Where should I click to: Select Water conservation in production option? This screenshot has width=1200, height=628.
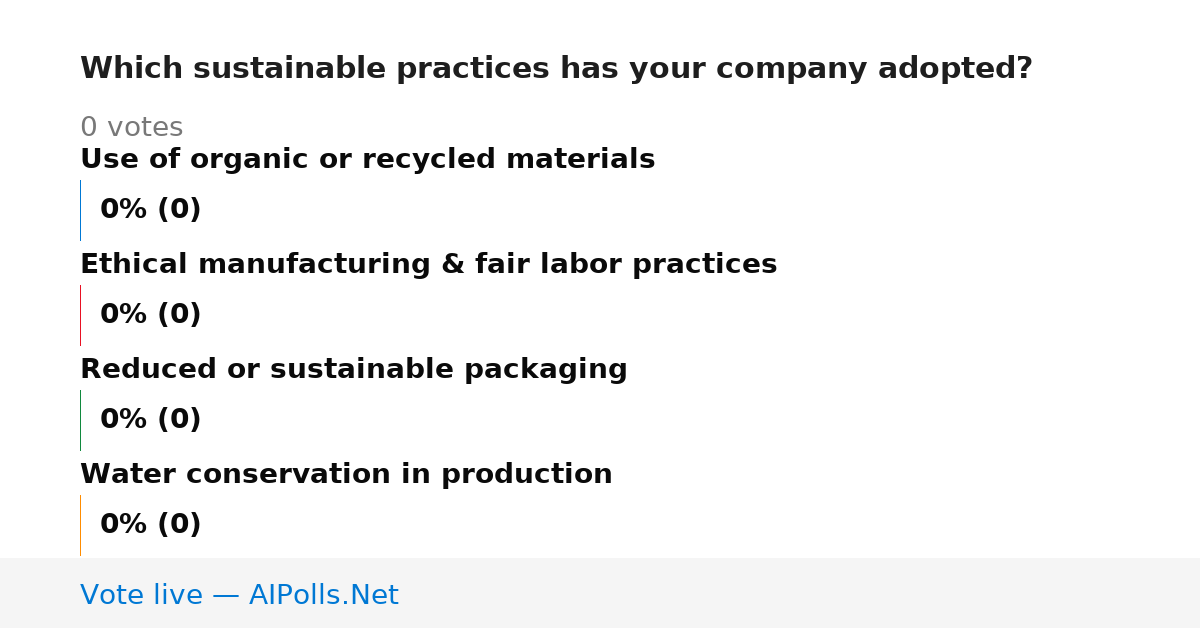point(346,475)
